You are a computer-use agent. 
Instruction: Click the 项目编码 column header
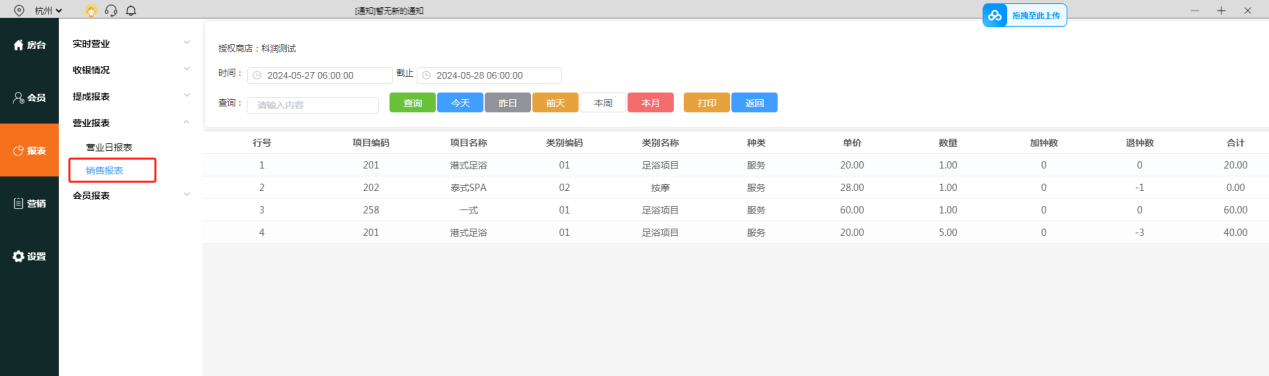tap(371, 143)
